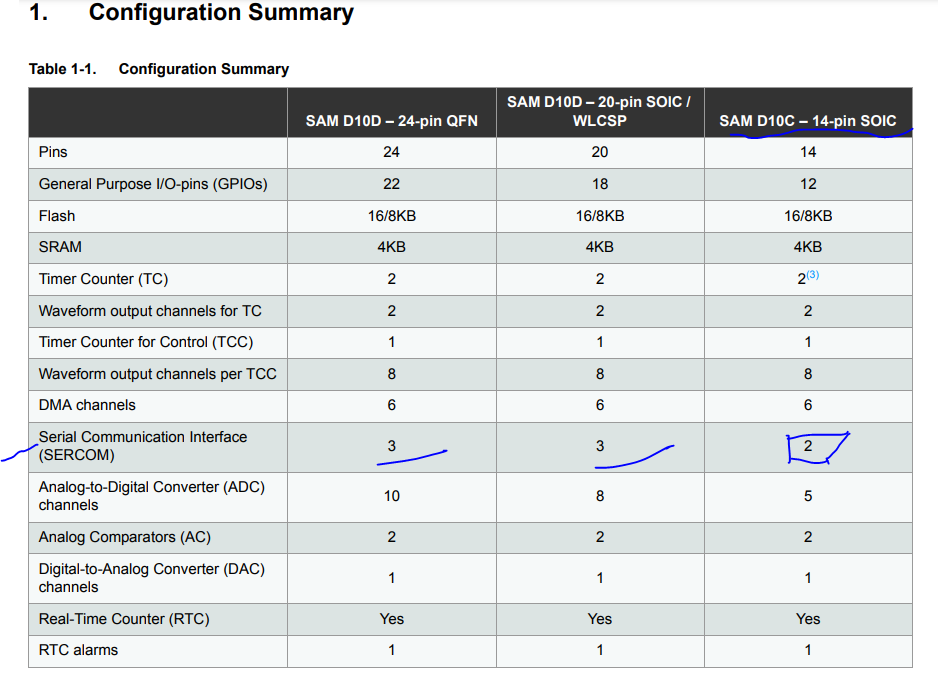Select the "16/8KB" Flash value for SAM D10C
This screenshot has height=677, width=938.
807,215
